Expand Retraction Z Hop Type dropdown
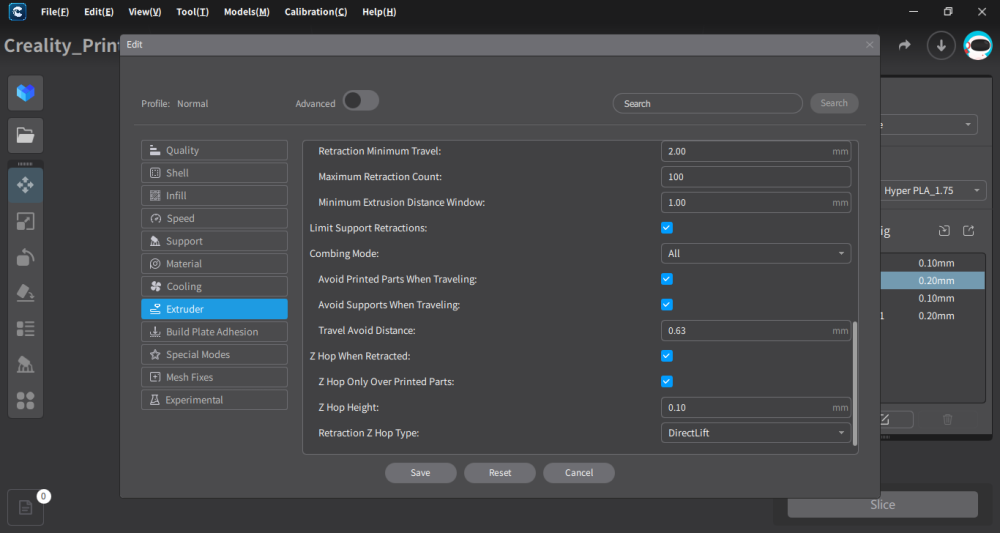The image size is (1000, 533). [756, 433]
